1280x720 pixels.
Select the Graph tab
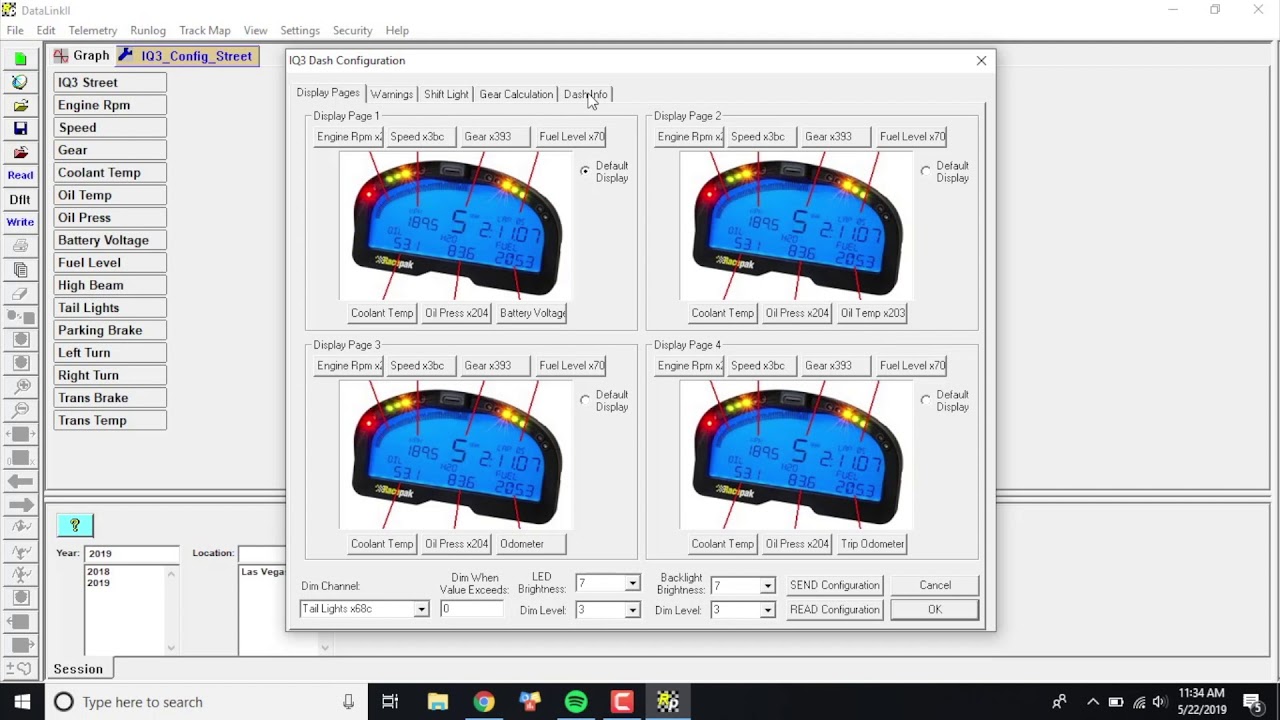point(81,56)
